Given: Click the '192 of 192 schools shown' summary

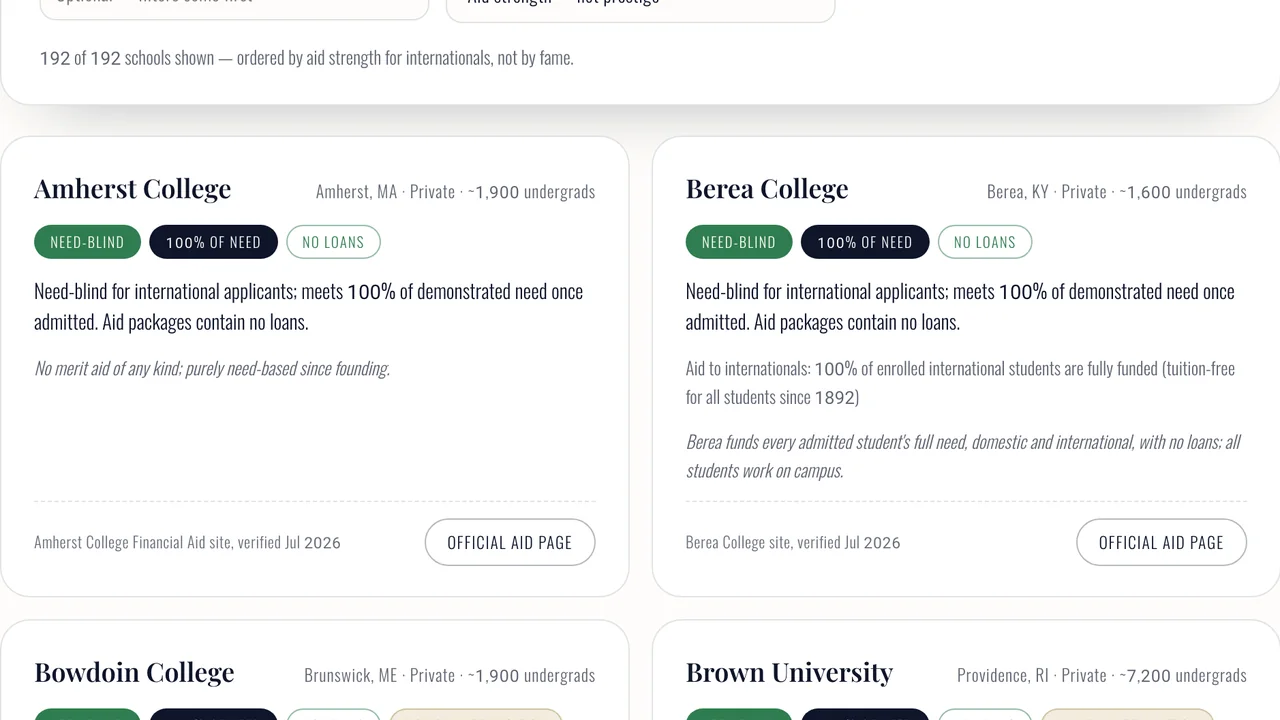Looking at the screenshot, I should 306,58.
